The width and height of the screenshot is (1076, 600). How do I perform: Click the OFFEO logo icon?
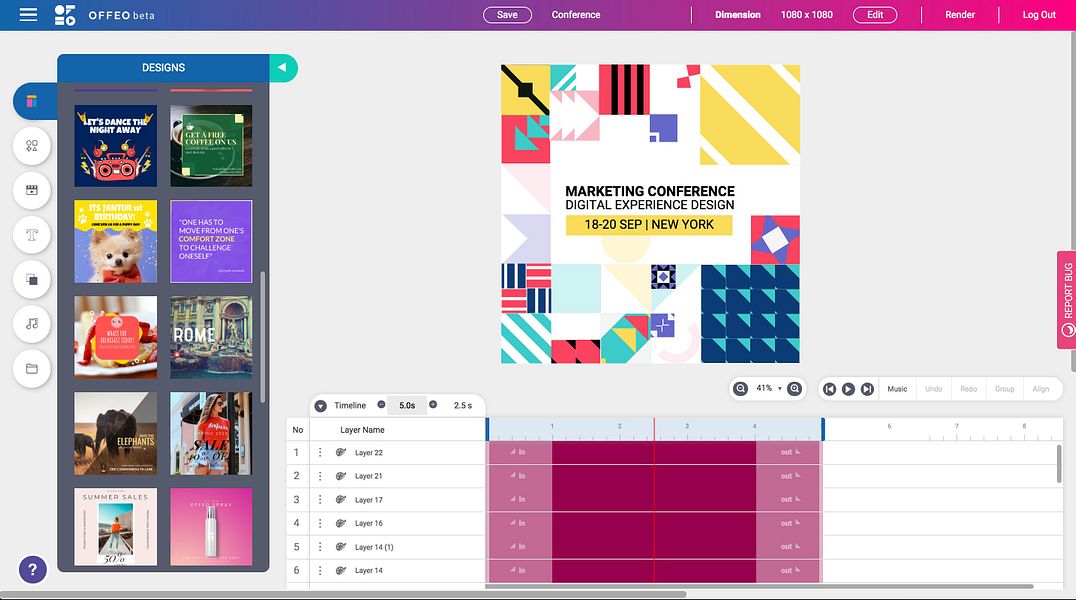[65, 15]
